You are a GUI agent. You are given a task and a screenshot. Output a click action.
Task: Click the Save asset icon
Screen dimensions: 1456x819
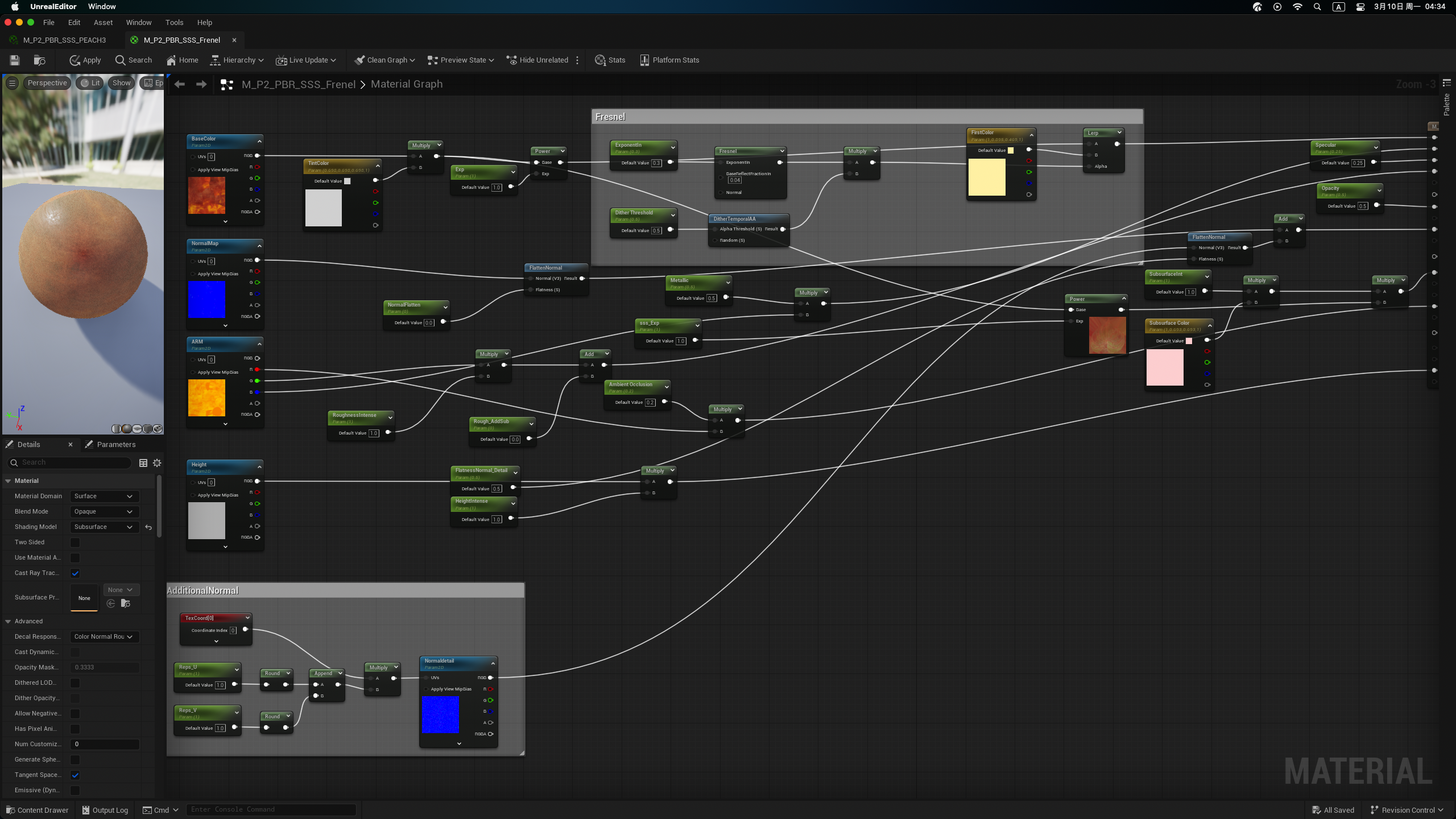pyautogui.click(x=15, y=60)
